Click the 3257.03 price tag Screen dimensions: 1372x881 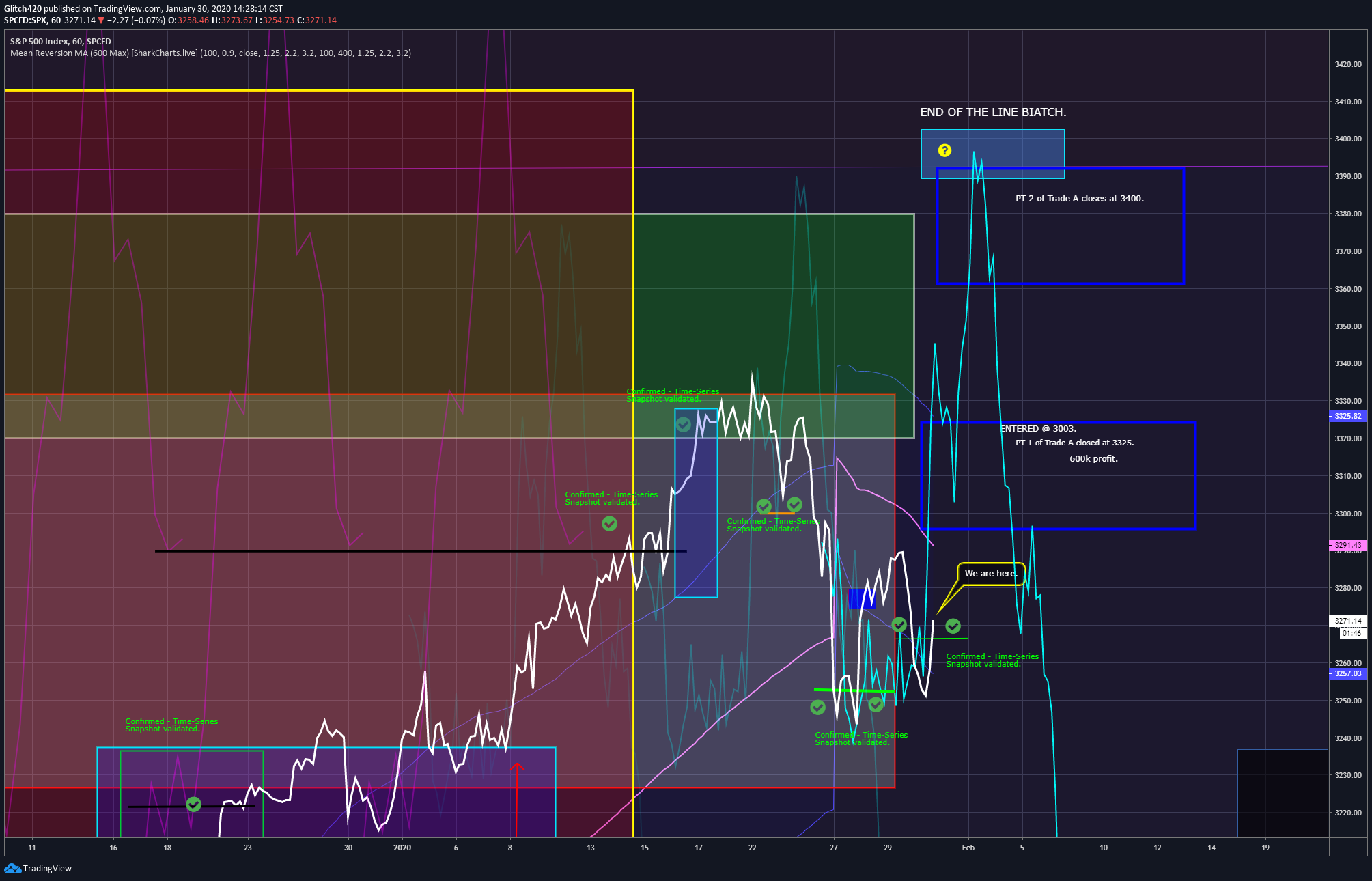(x=1347, y=673)
